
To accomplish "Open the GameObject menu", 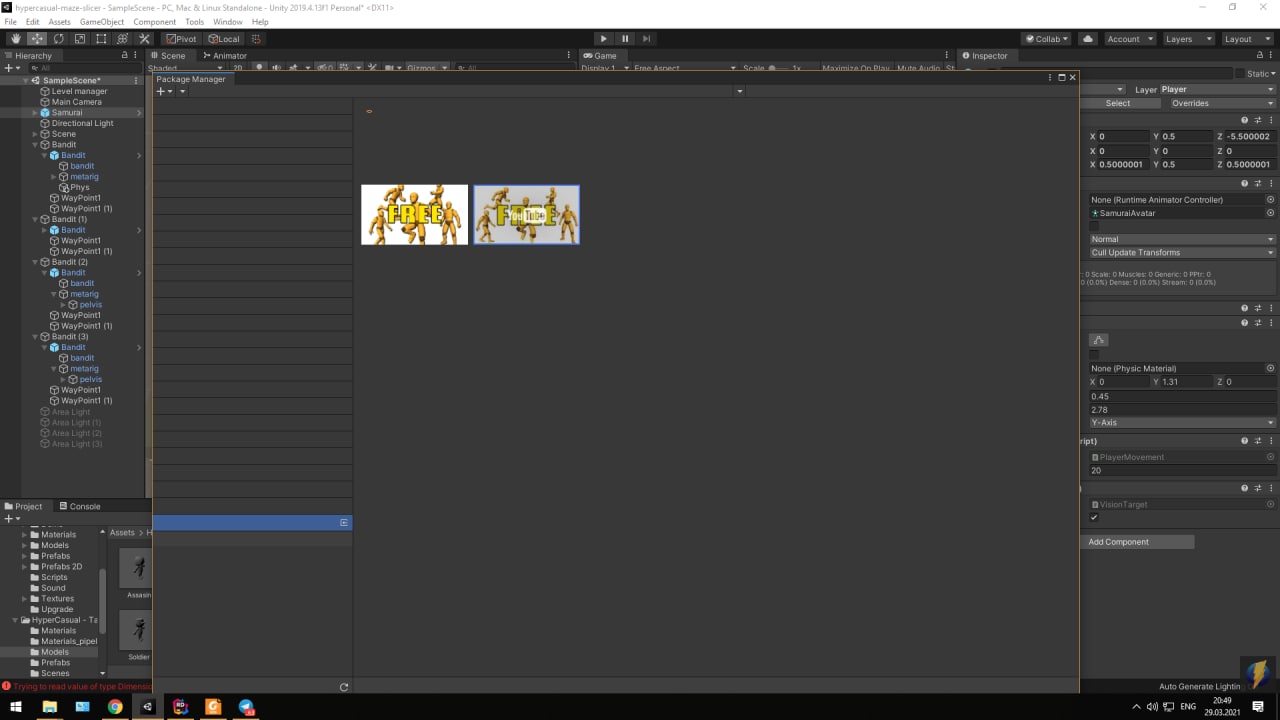I will tap(102, 22).
